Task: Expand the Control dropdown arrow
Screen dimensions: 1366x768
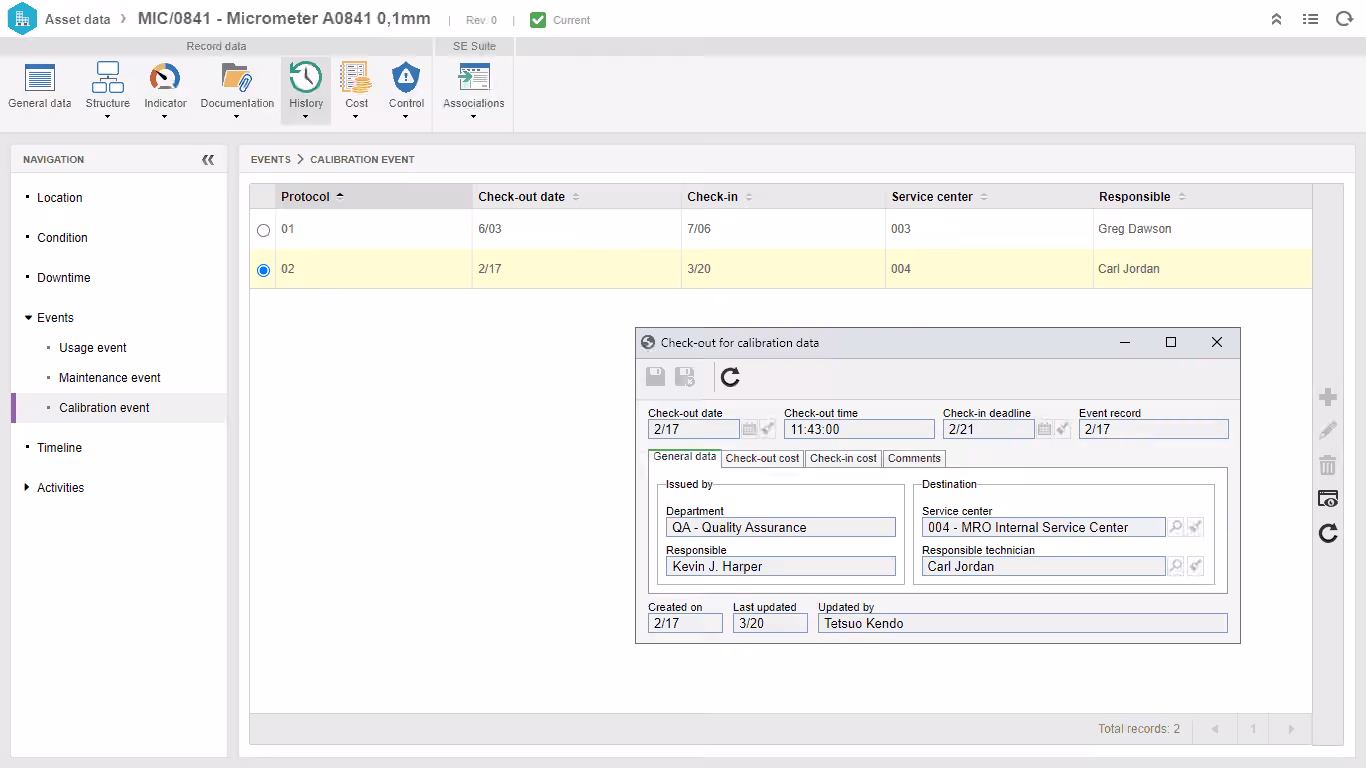Action: click(x=406, y=117)
